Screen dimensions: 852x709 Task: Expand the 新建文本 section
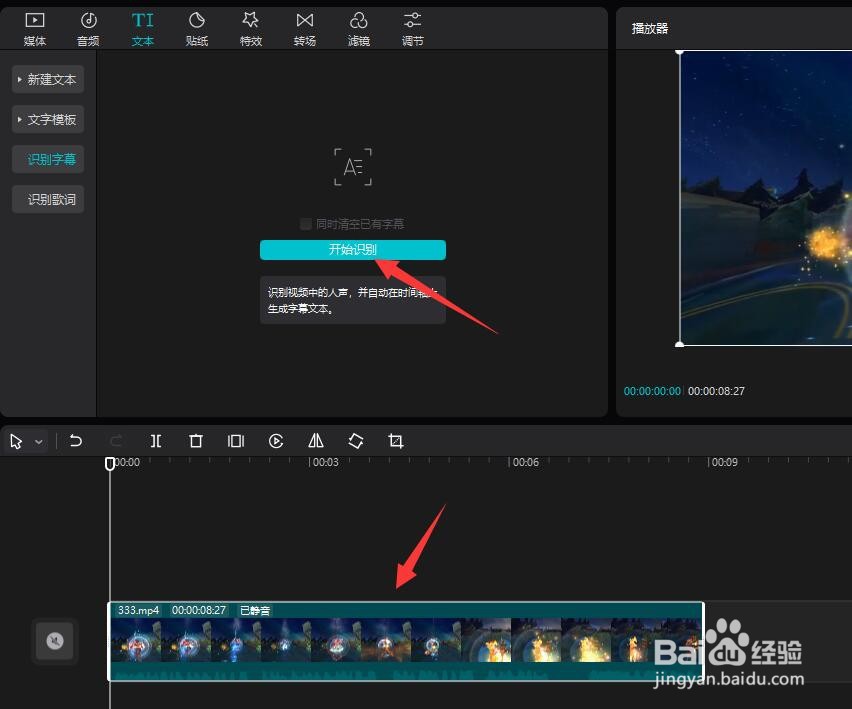[48, 79]
